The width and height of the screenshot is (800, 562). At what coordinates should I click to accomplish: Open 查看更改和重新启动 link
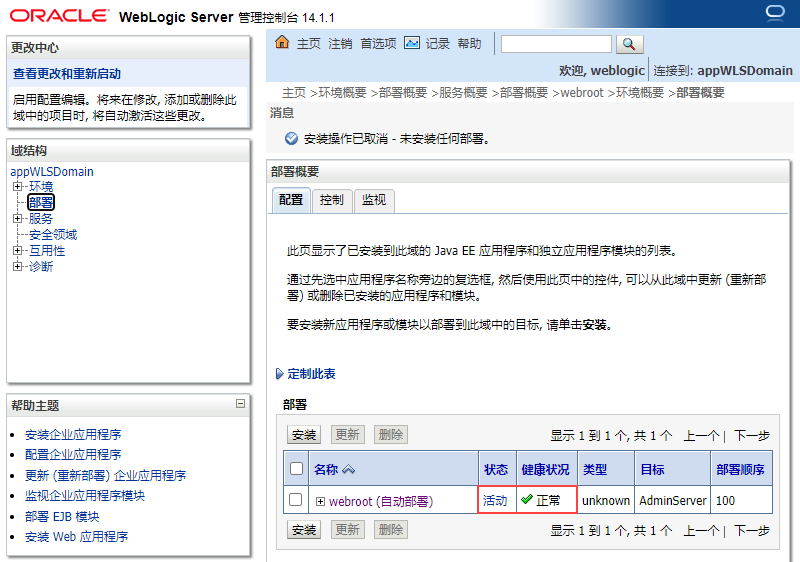(x=67, y=74)
